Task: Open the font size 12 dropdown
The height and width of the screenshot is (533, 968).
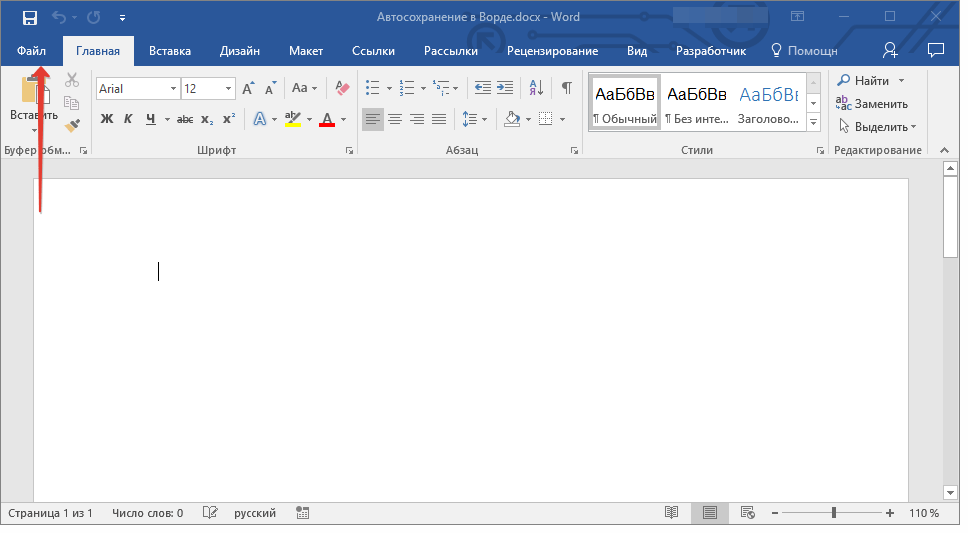Action: coord(229,89)
